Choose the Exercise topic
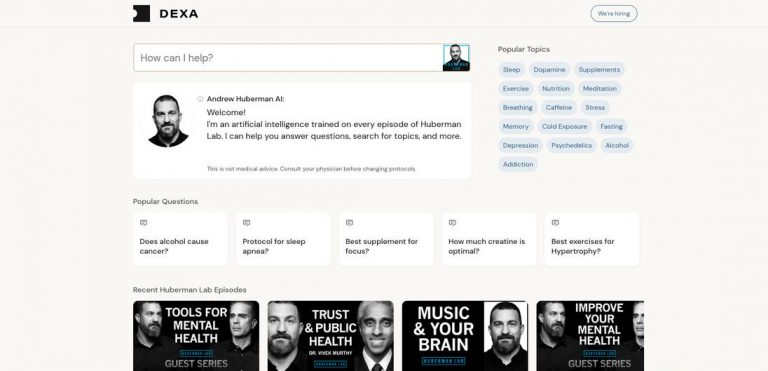Viewport: 768px width, 371px height. pyautogui.click(x=516, y=89)
